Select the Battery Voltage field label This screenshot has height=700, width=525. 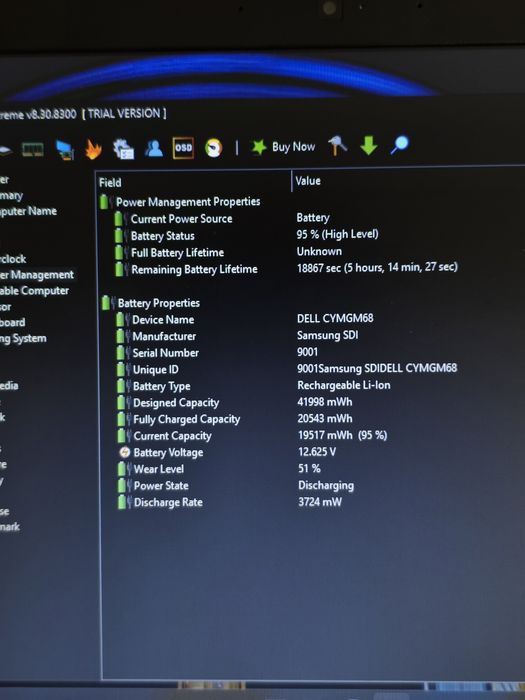[x=168, y=452]
